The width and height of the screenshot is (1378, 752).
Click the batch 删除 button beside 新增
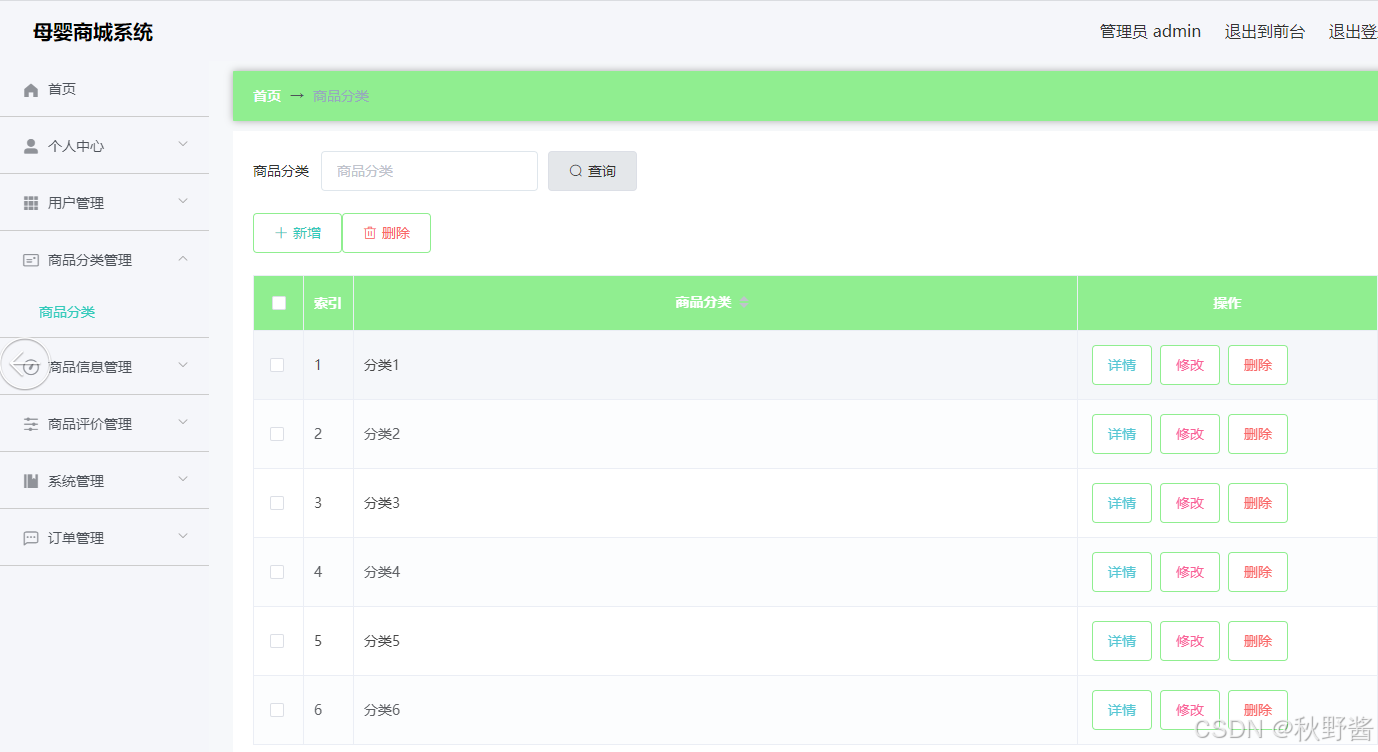(386, 233)
